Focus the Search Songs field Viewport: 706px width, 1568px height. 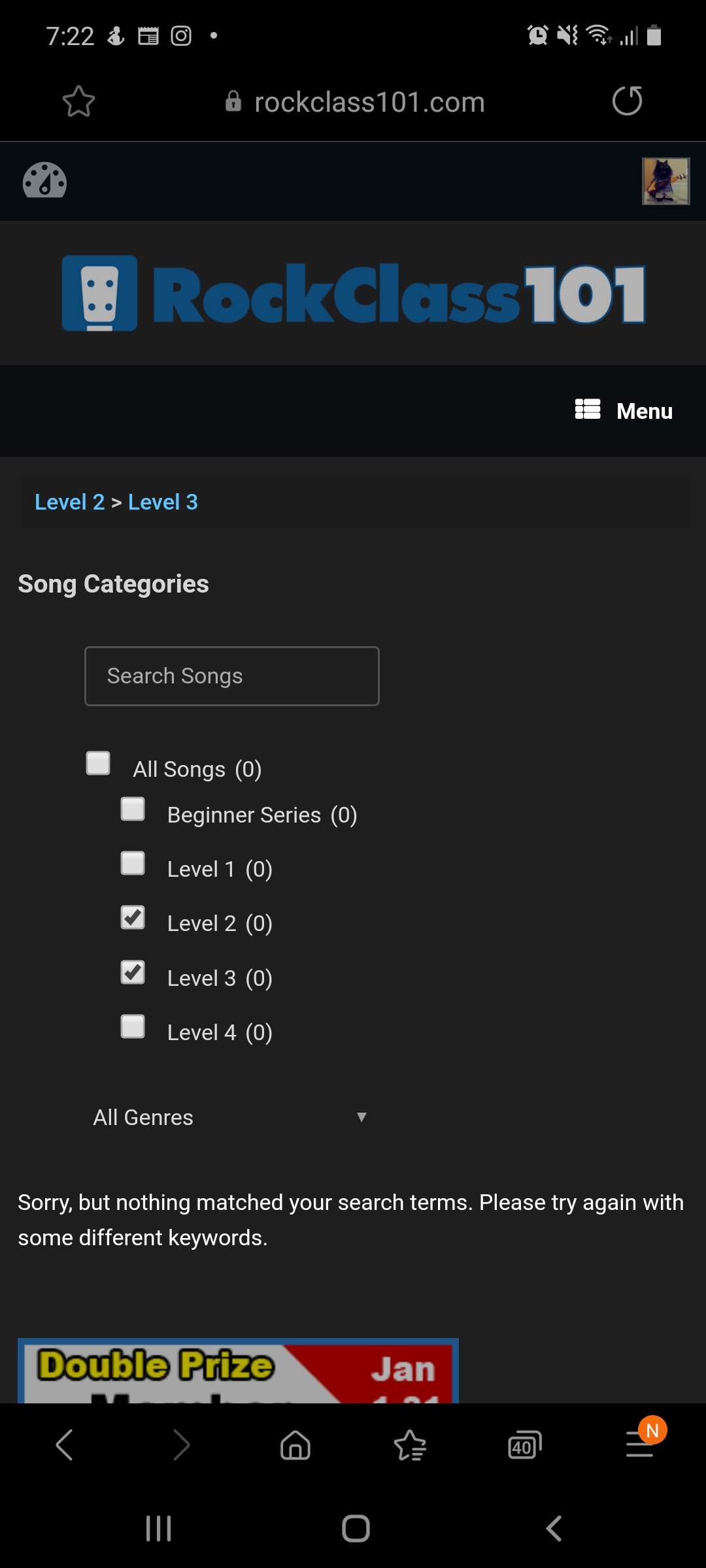232,676
